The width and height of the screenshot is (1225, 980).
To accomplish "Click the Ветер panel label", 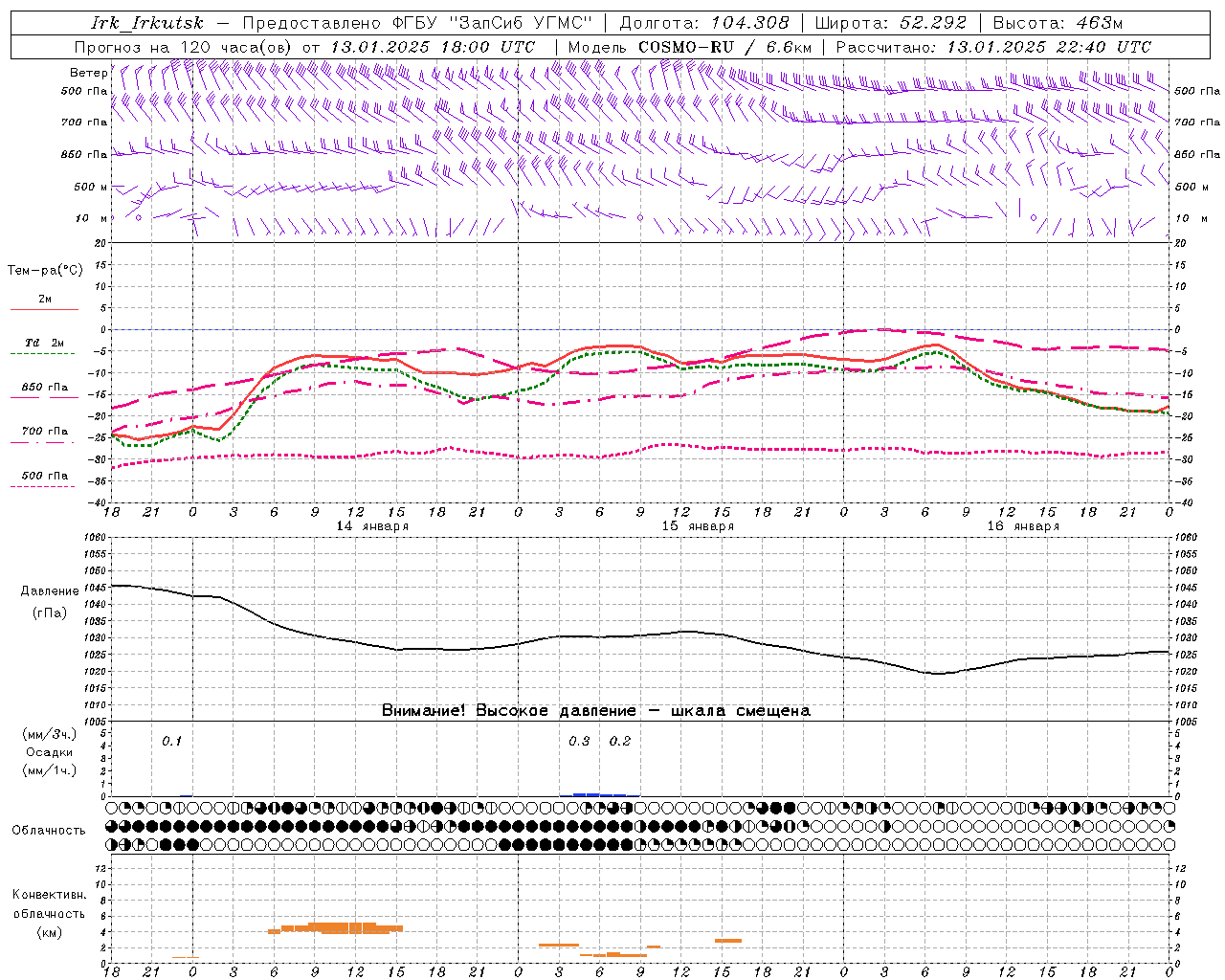I will point(89,73).
